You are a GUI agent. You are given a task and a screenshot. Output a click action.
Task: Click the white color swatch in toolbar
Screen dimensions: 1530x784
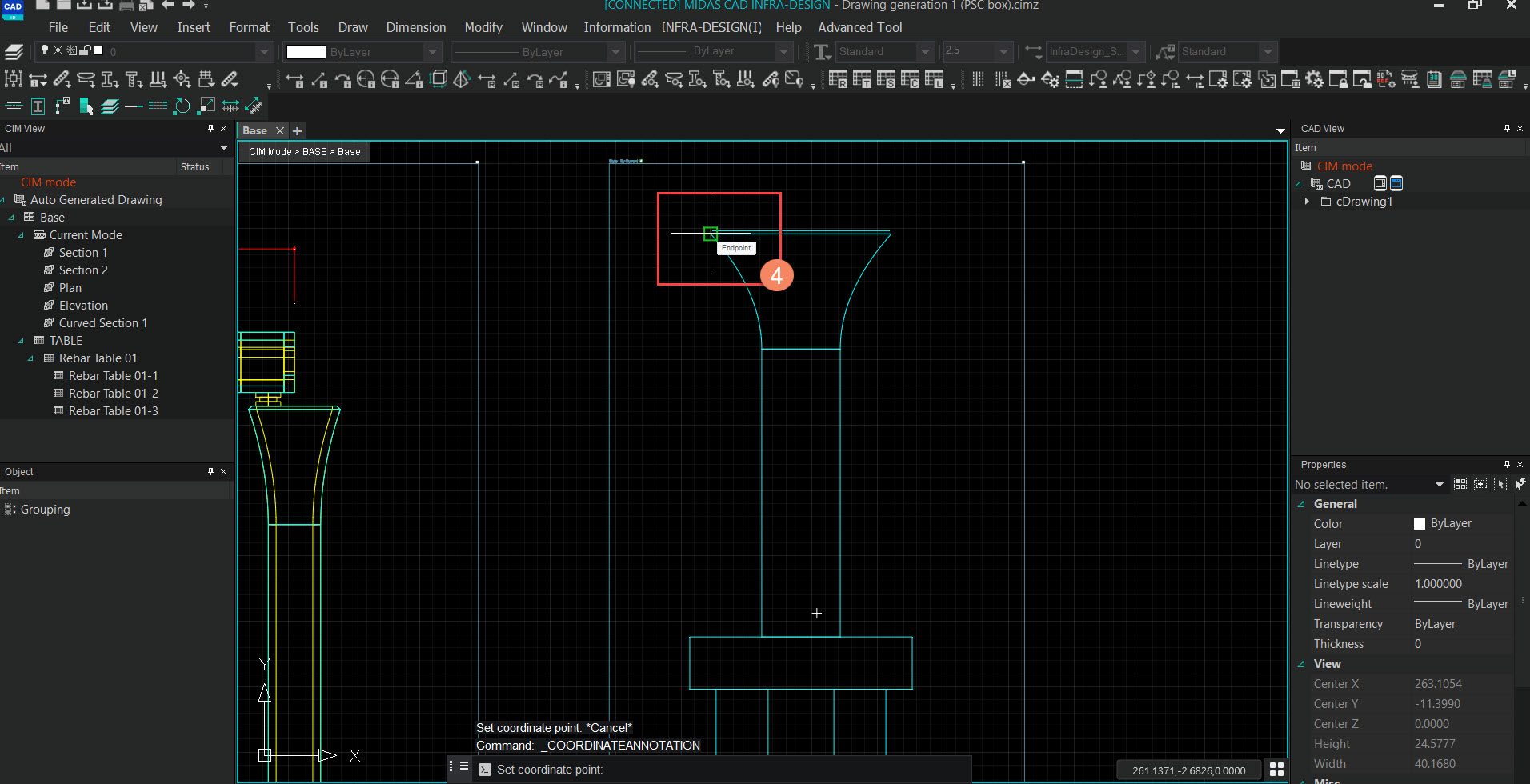(x=306, y=52)
